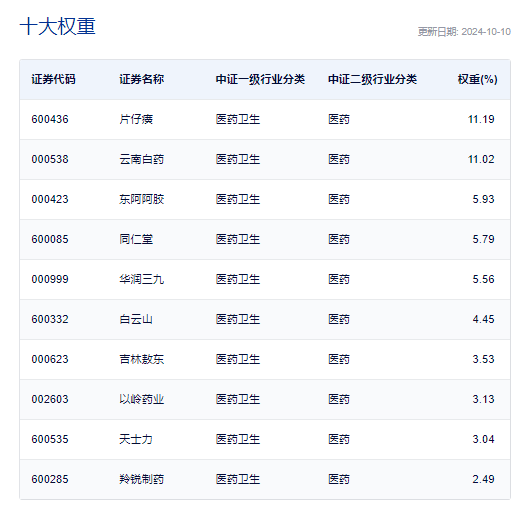Image resolution: width=530 pixels, height=522 pixels.
Task: Select stock name 片仔癀
Action: point(136,119)
